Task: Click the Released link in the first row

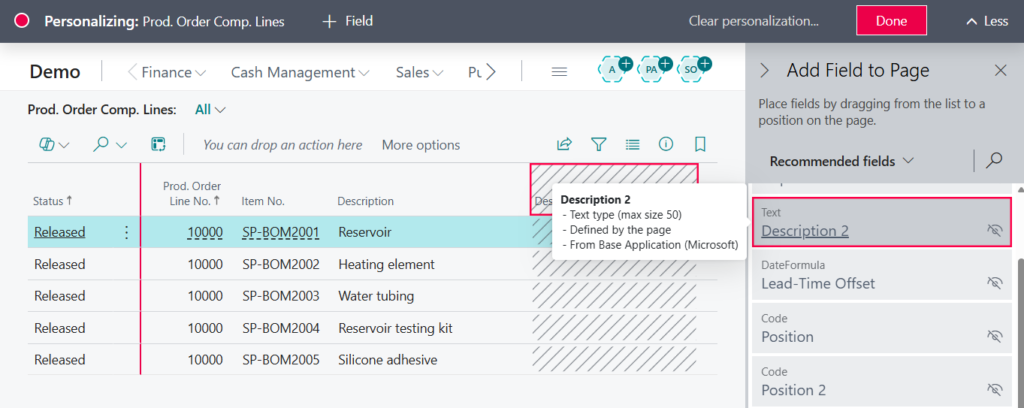Action: tap(59, 232)
